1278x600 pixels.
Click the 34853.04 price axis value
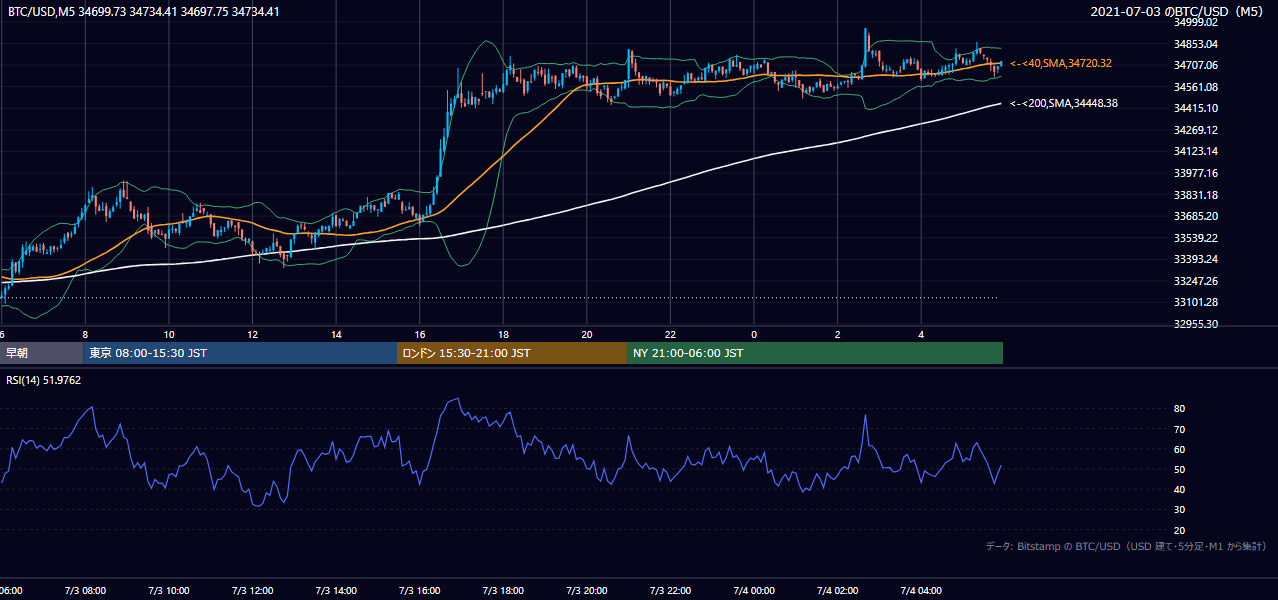1196,43
